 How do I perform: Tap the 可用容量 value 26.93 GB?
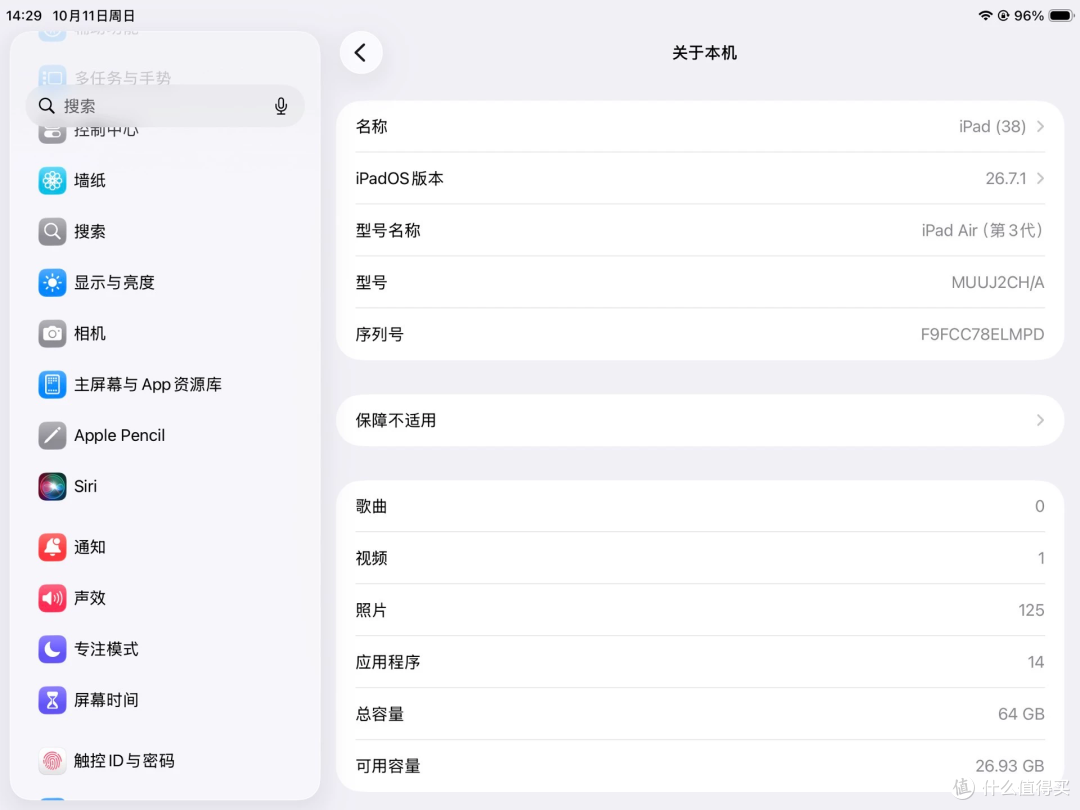point(1010,766)
